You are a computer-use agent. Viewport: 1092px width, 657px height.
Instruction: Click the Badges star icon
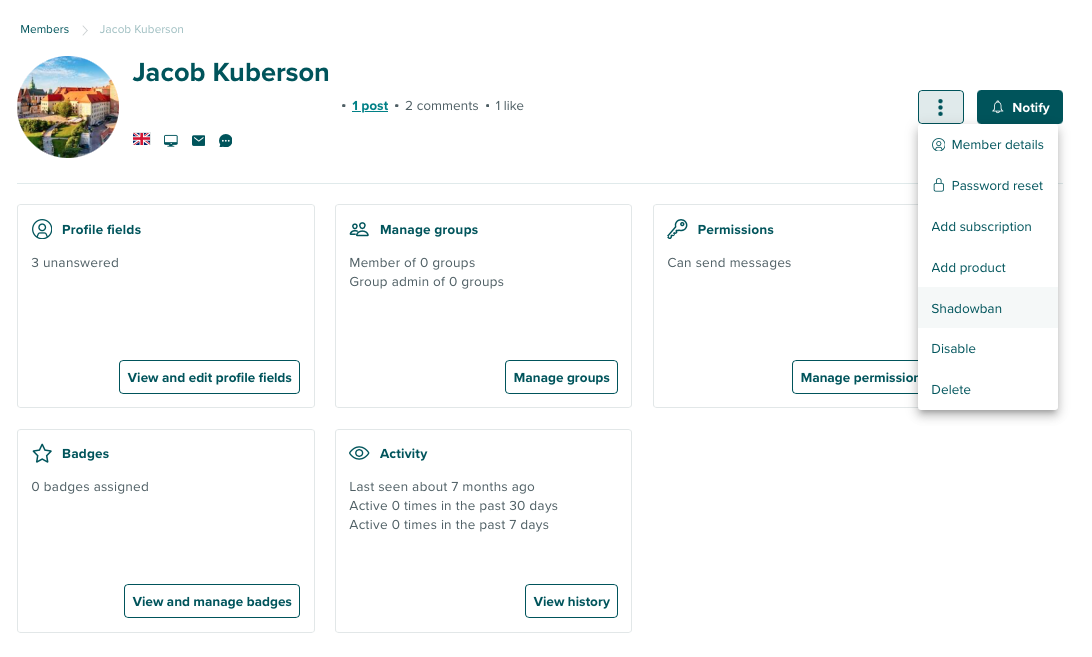click(x=42, y=453)
